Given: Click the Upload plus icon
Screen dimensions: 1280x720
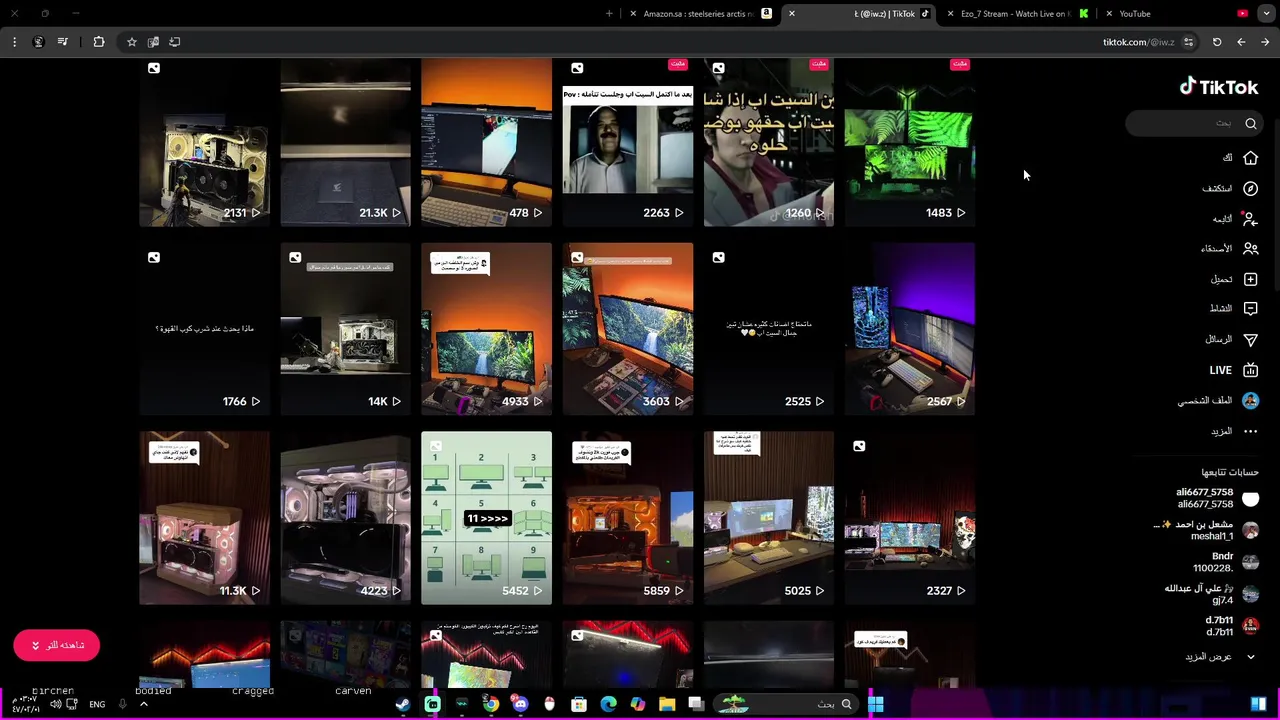Looking at the screenshot, I should tap(1250, 279).
